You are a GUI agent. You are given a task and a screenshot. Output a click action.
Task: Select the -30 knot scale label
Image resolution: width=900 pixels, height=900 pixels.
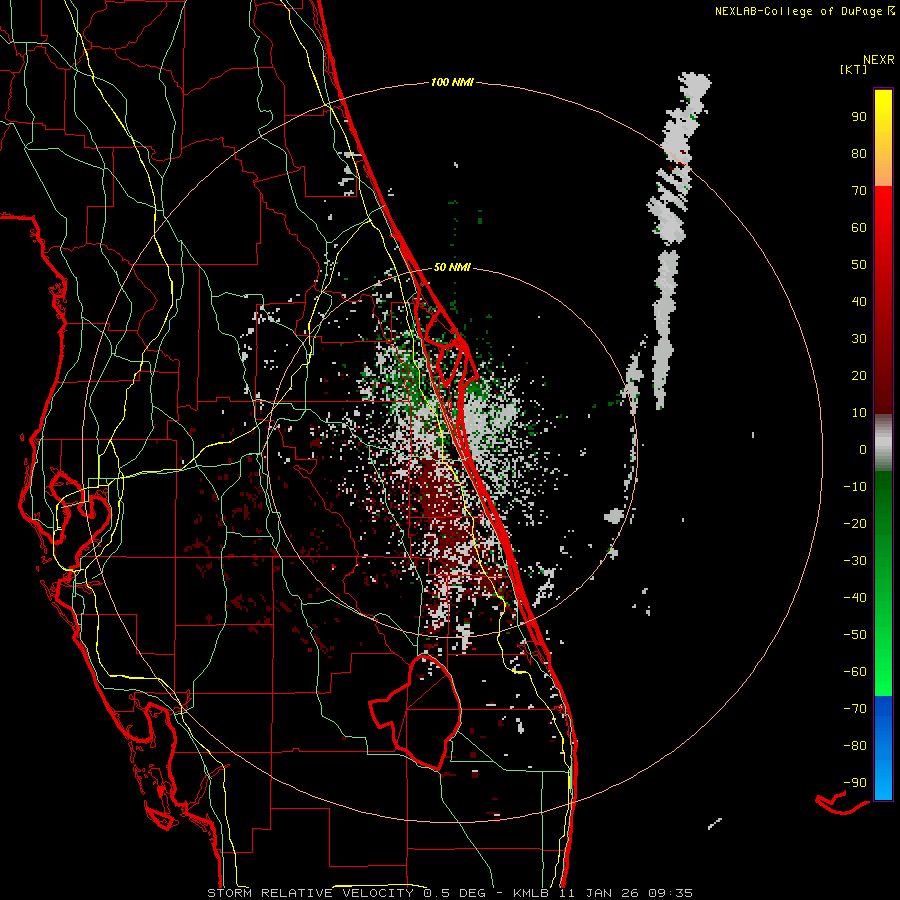855,561
